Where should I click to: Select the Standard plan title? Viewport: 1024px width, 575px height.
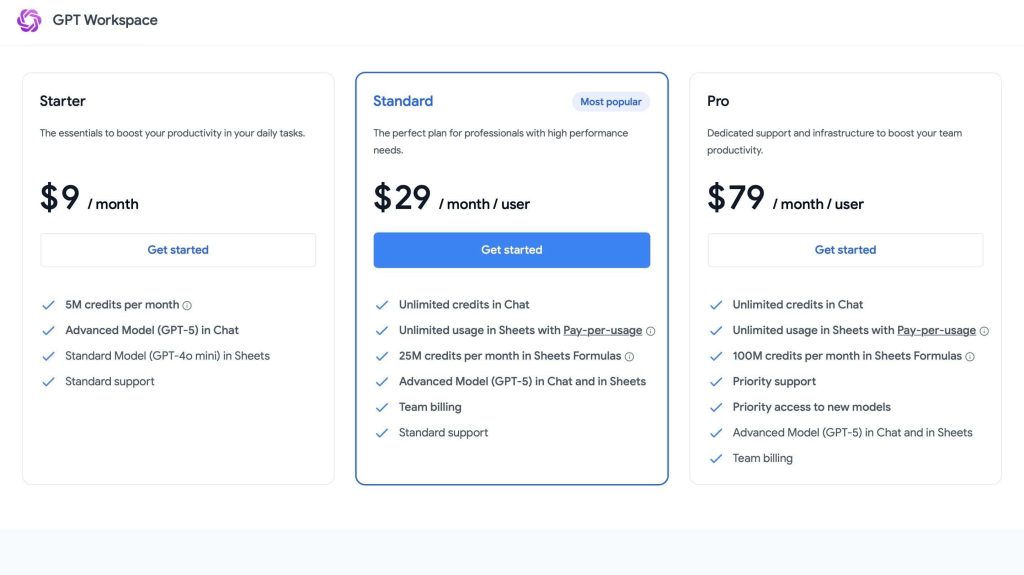click(403, 101)
